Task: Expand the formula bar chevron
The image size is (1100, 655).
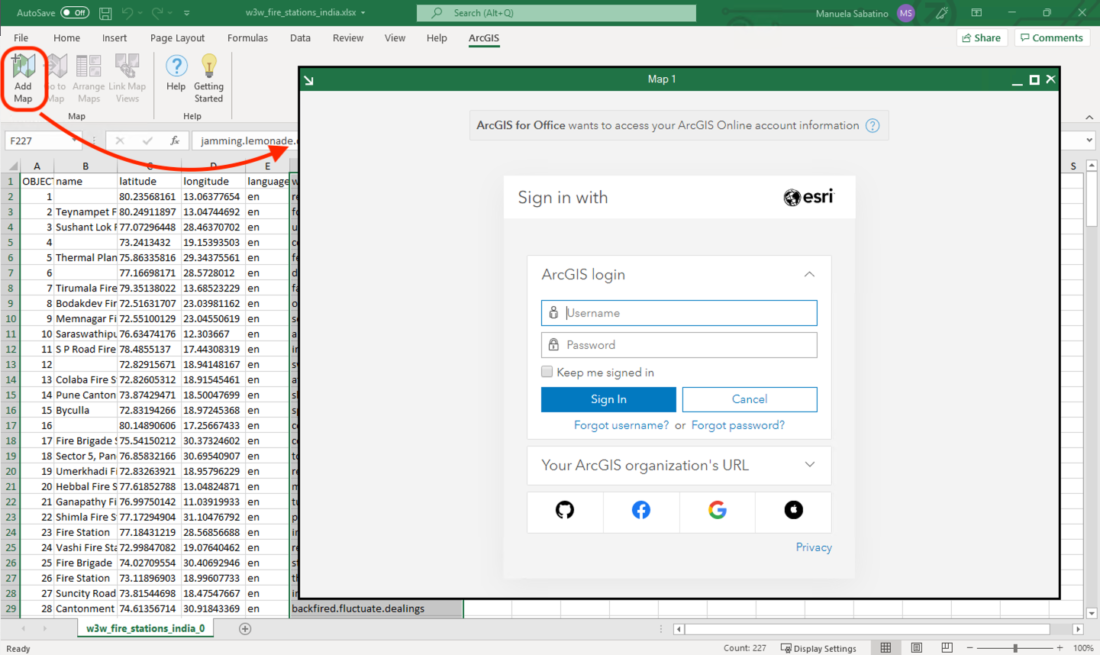Action: [1089, 140]
